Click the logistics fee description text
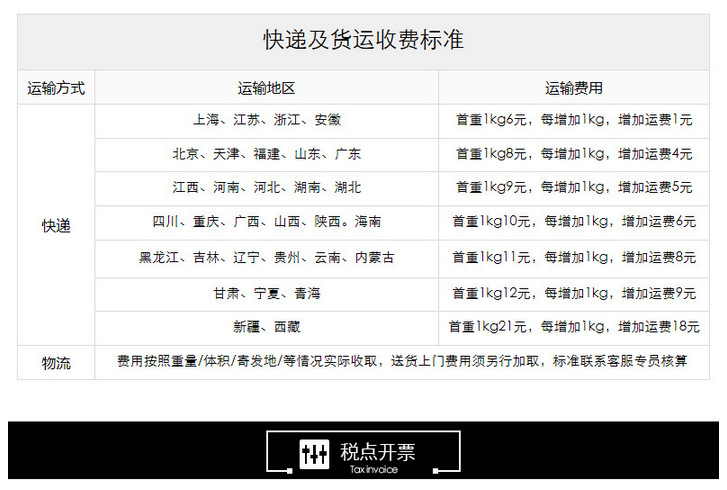Image resolution: width=727 pixels, height=490 pixels. pos(402,361)
